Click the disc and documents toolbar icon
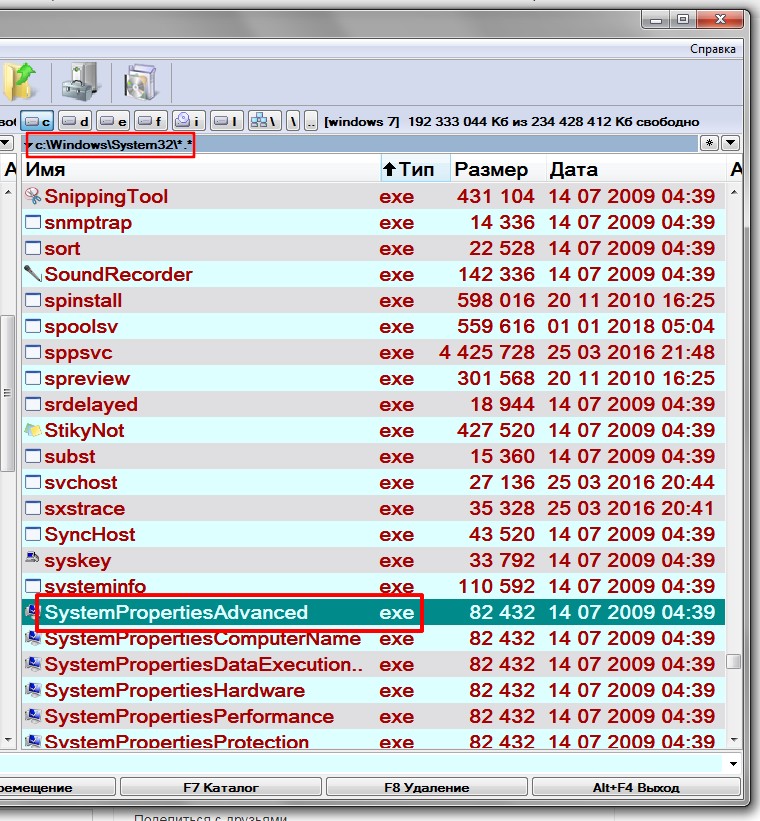Image resolution: width=760 pixels, height=821 pixels. click(x=139, y=81)
